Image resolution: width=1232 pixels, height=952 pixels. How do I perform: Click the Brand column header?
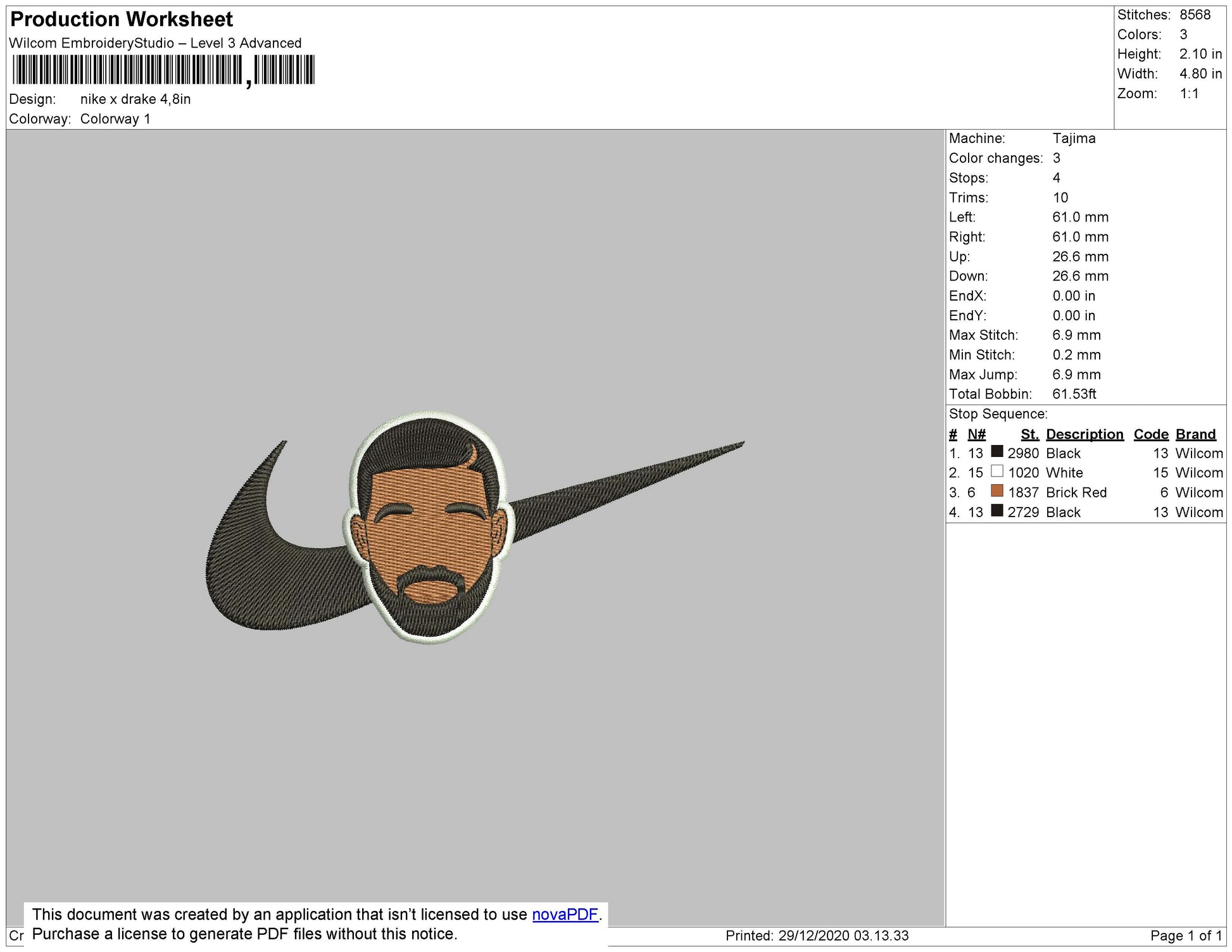[x=1195, y=434]
